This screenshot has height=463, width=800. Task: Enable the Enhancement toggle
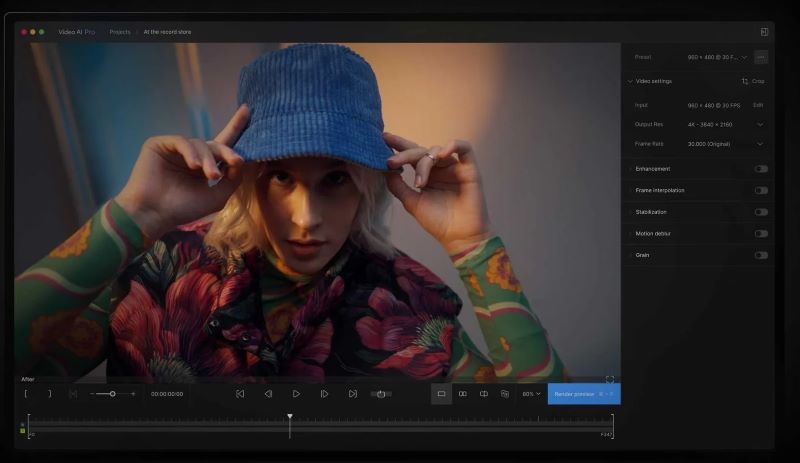pyautogui.click(x=761, y=169)
